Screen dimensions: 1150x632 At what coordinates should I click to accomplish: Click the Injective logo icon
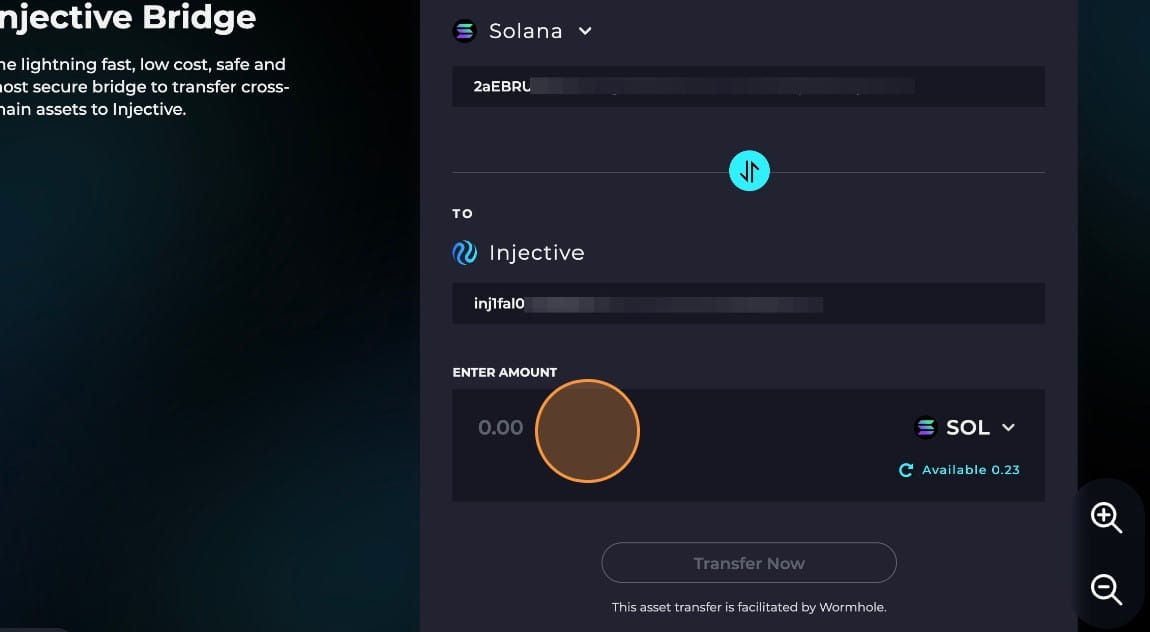click(x=464, y=253)
